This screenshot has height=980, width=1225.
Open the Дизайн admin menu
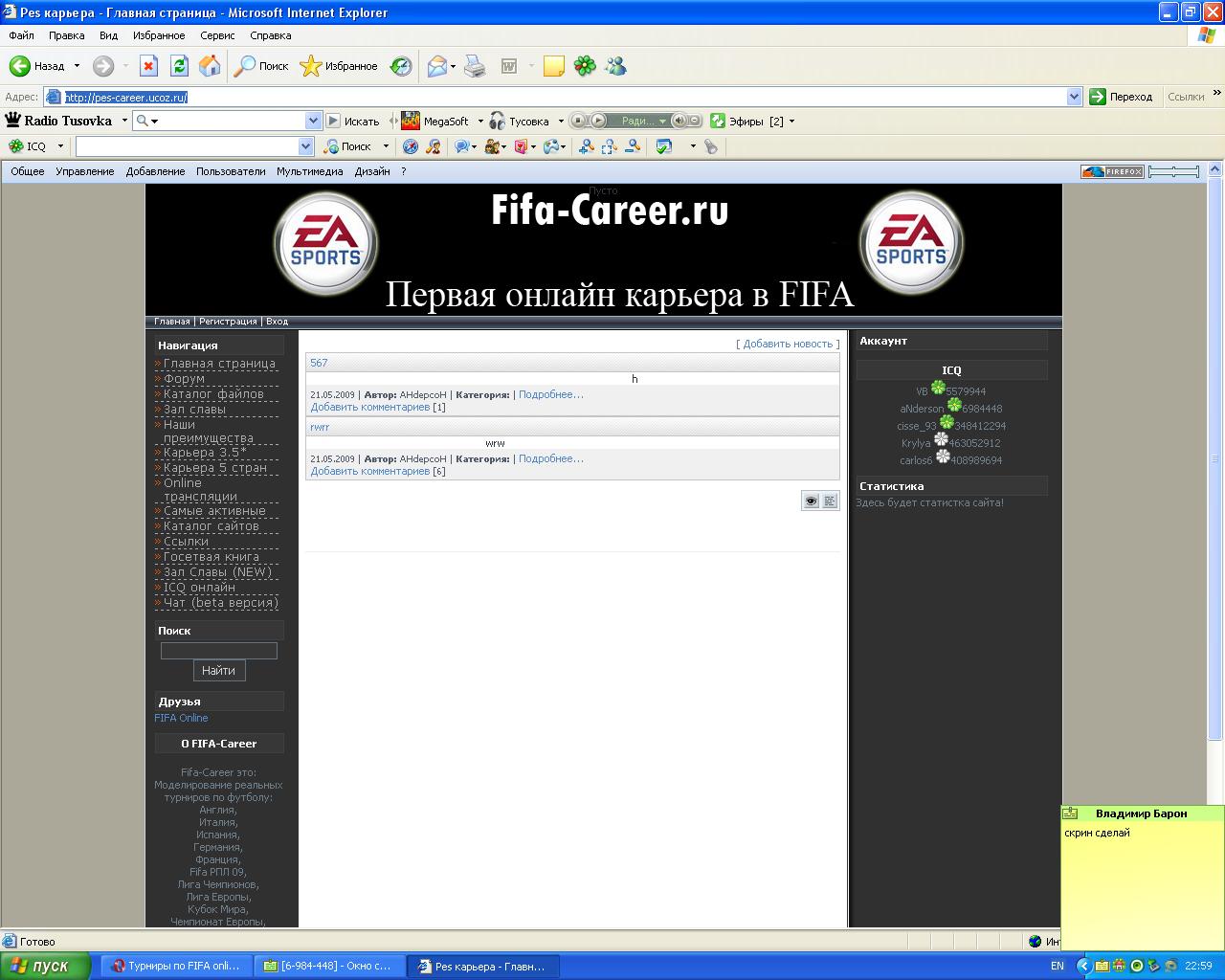[372, 171]
